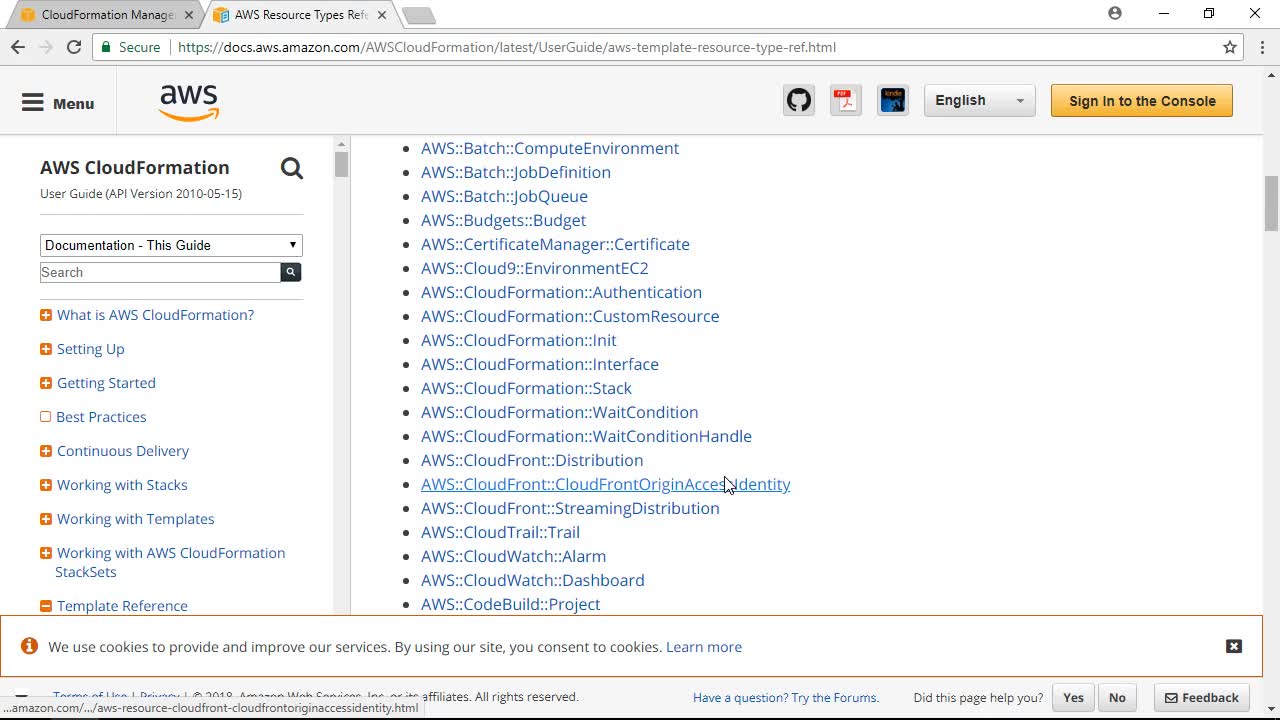Open a new browser tab
The width and height of the screenshot is (1280, 720).
click(x=418, y=15)
